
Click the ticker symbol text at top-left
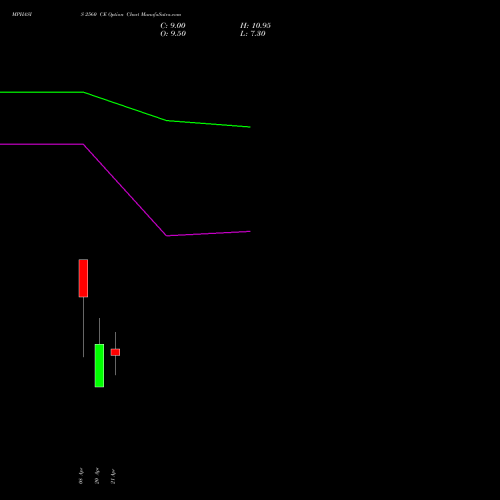[22, 15]
